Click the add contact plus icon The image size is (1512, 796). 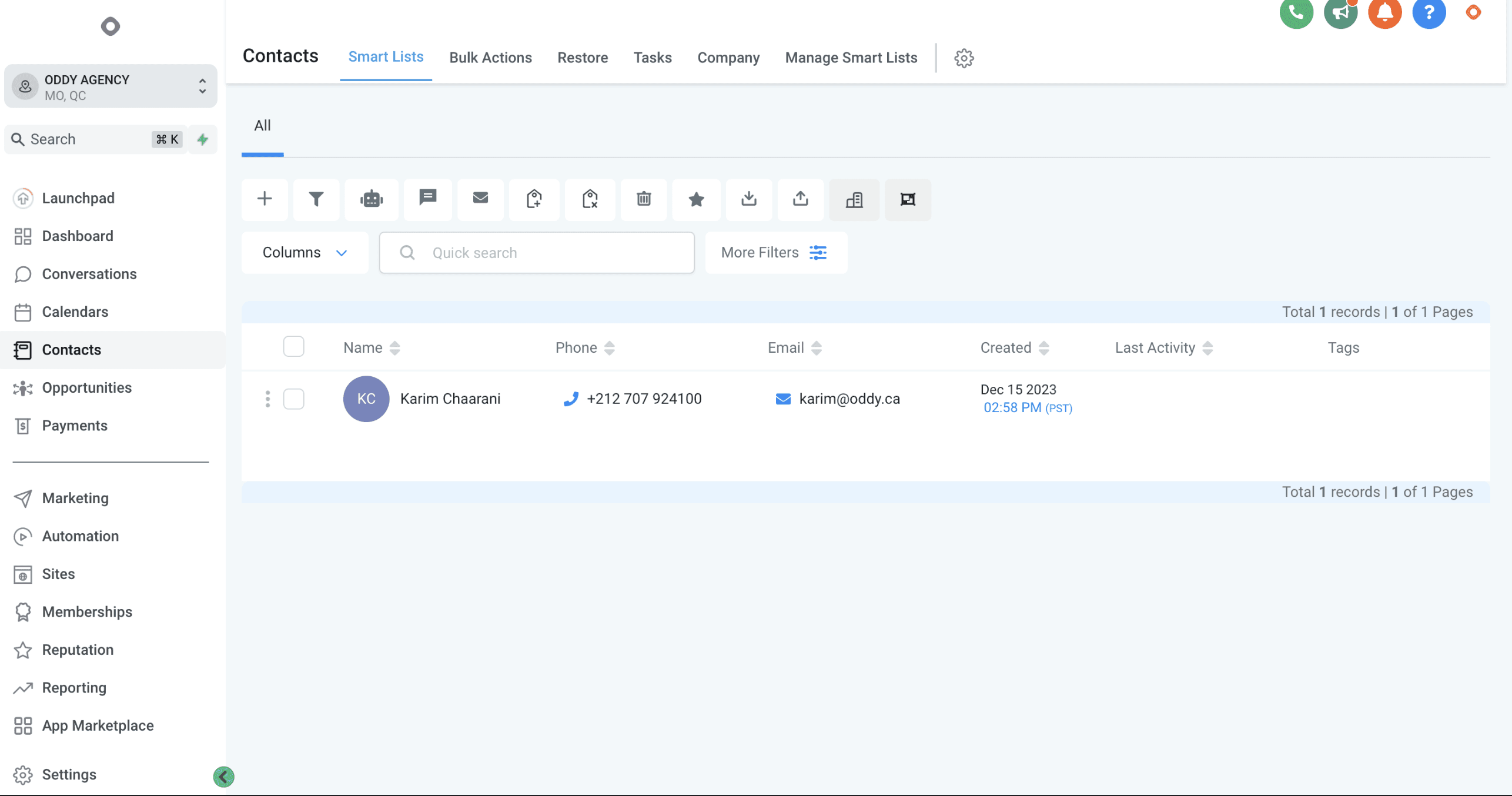pyautogui.click(x=265, y=199)
